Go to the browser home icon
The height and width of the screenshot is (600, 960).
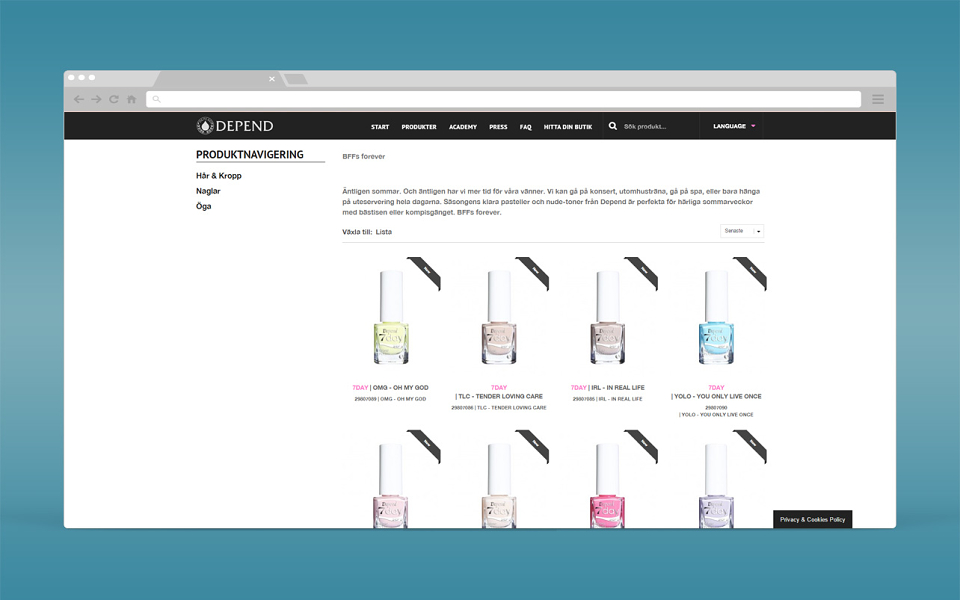coord(131,99)
